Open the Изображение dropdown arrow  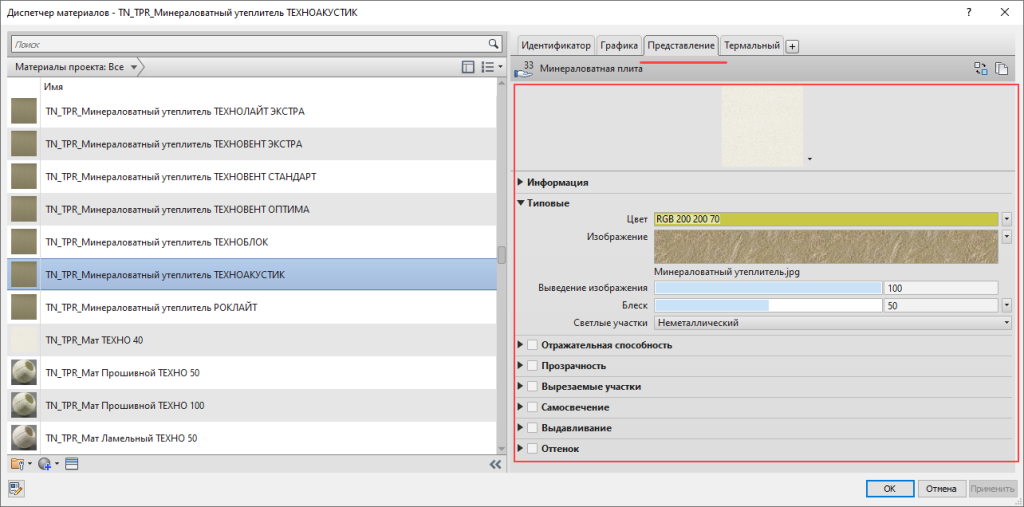coord(1006,236)
